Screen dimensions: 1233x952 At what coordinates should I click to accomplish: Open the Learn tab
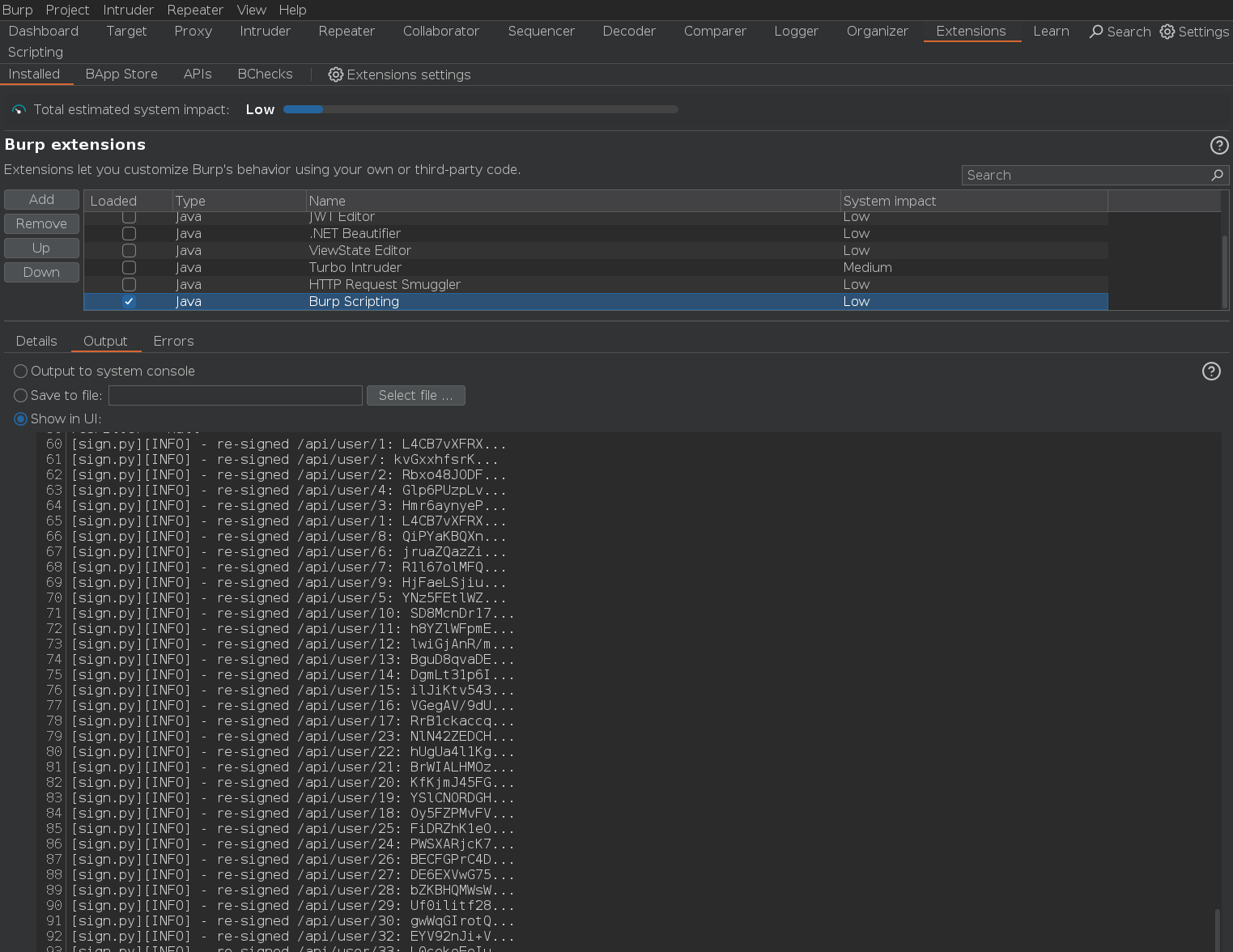(x=1052, y=32)
